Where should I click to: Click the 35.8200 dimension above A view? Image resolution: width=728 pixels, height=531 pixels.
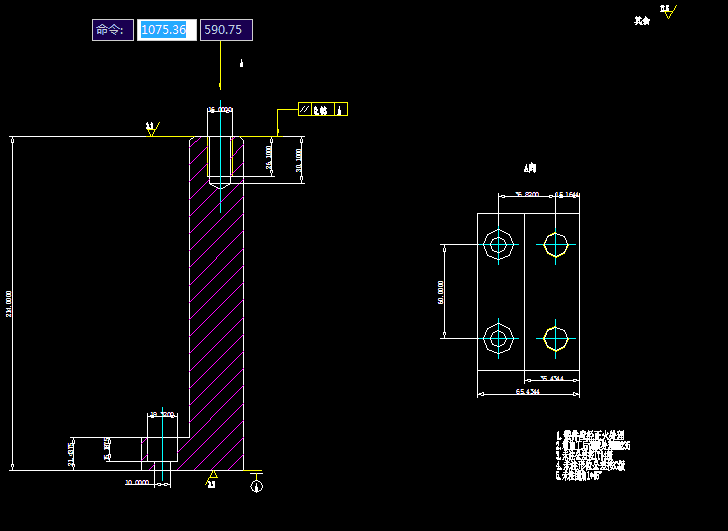tap(527, 194)
